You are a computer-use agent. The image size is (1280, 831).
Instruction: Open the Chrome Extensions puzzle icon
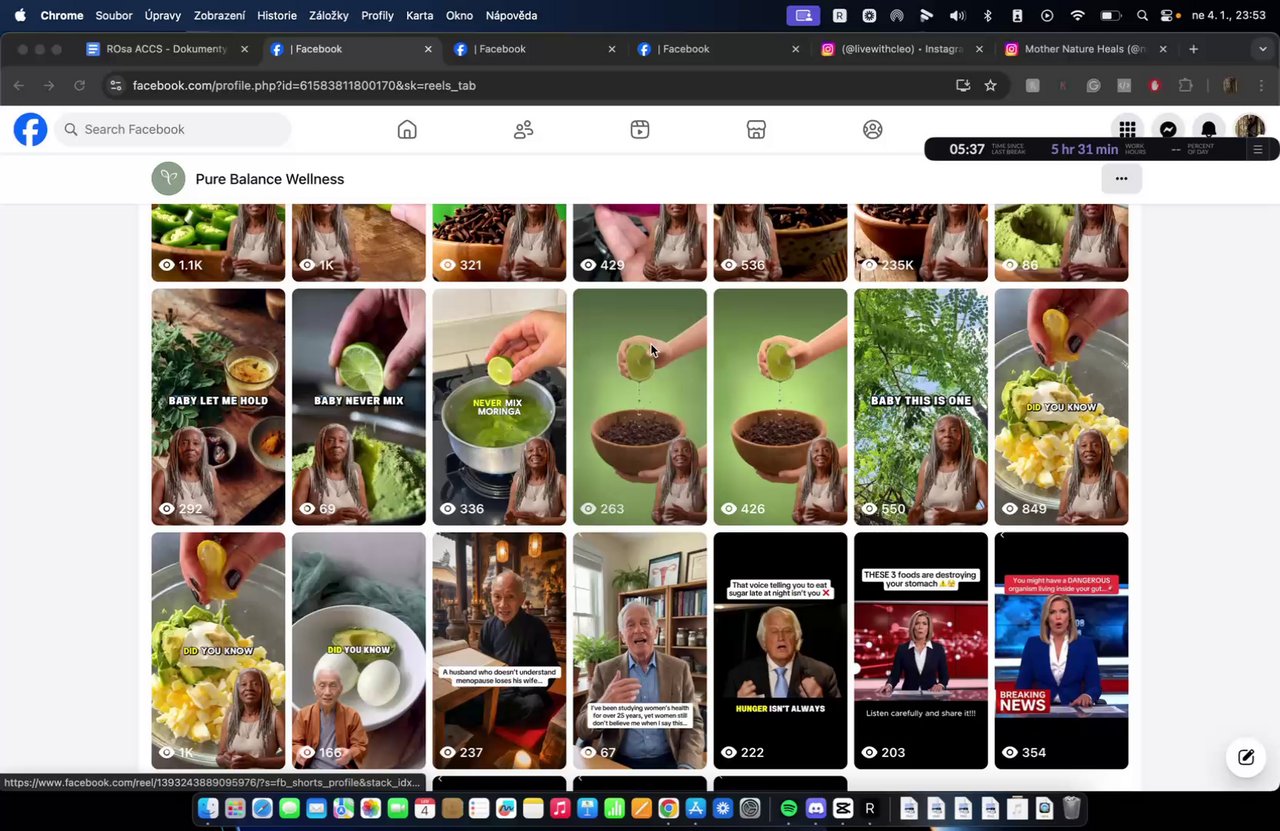click(1186, 85)
